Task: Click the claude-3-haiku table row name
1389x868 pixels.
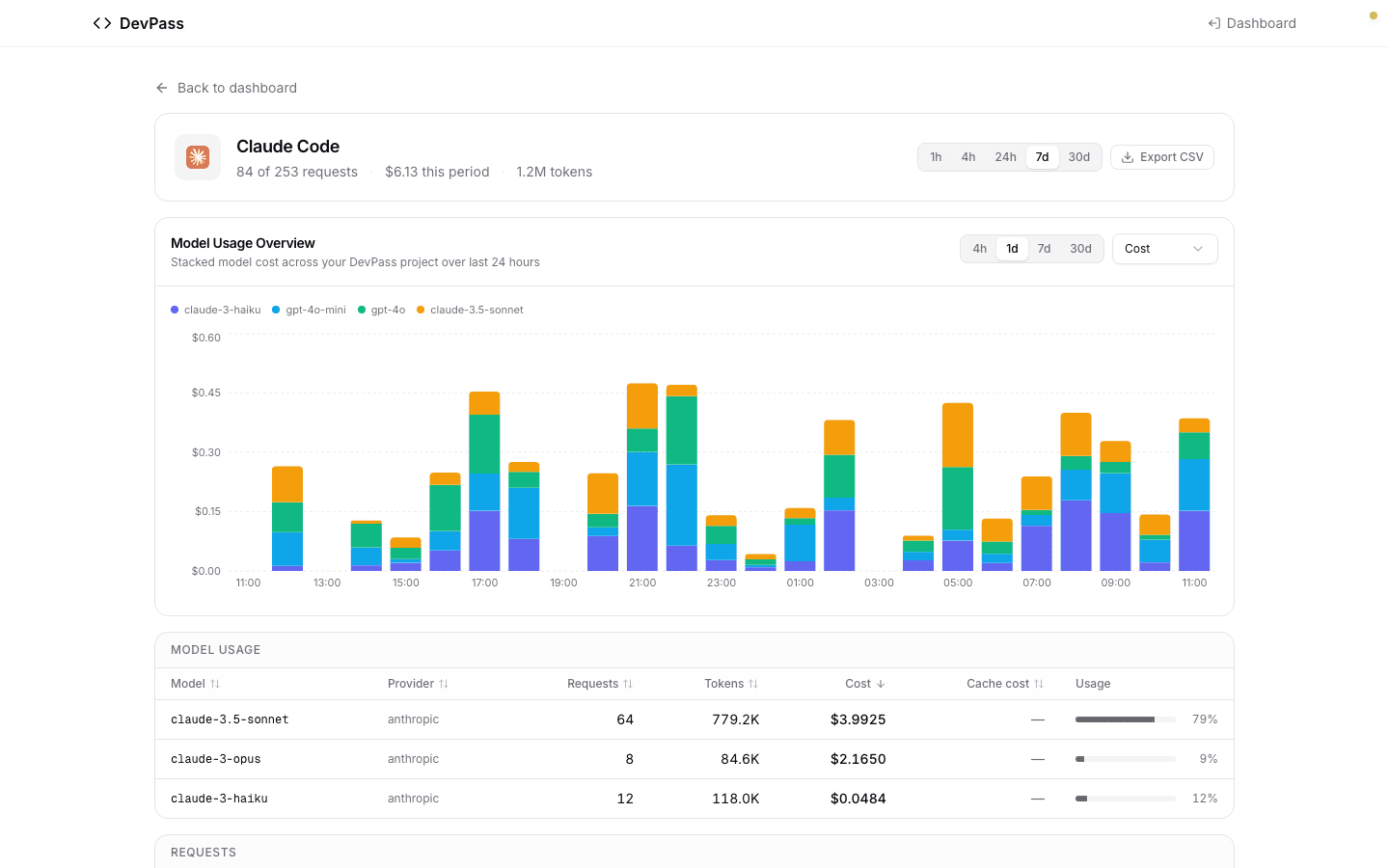Action: pyautogui.click(x=220, y=799)
